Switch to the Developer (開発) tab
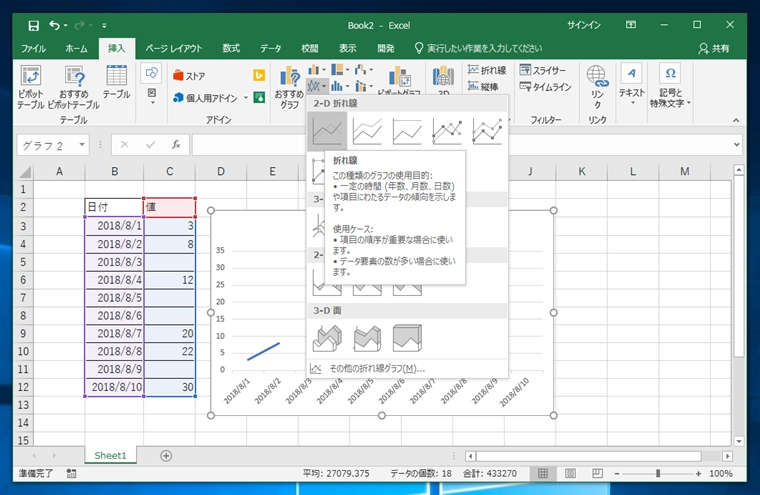Image resolution: width=760 pixels, height=495 pixels. click(386, 48)
